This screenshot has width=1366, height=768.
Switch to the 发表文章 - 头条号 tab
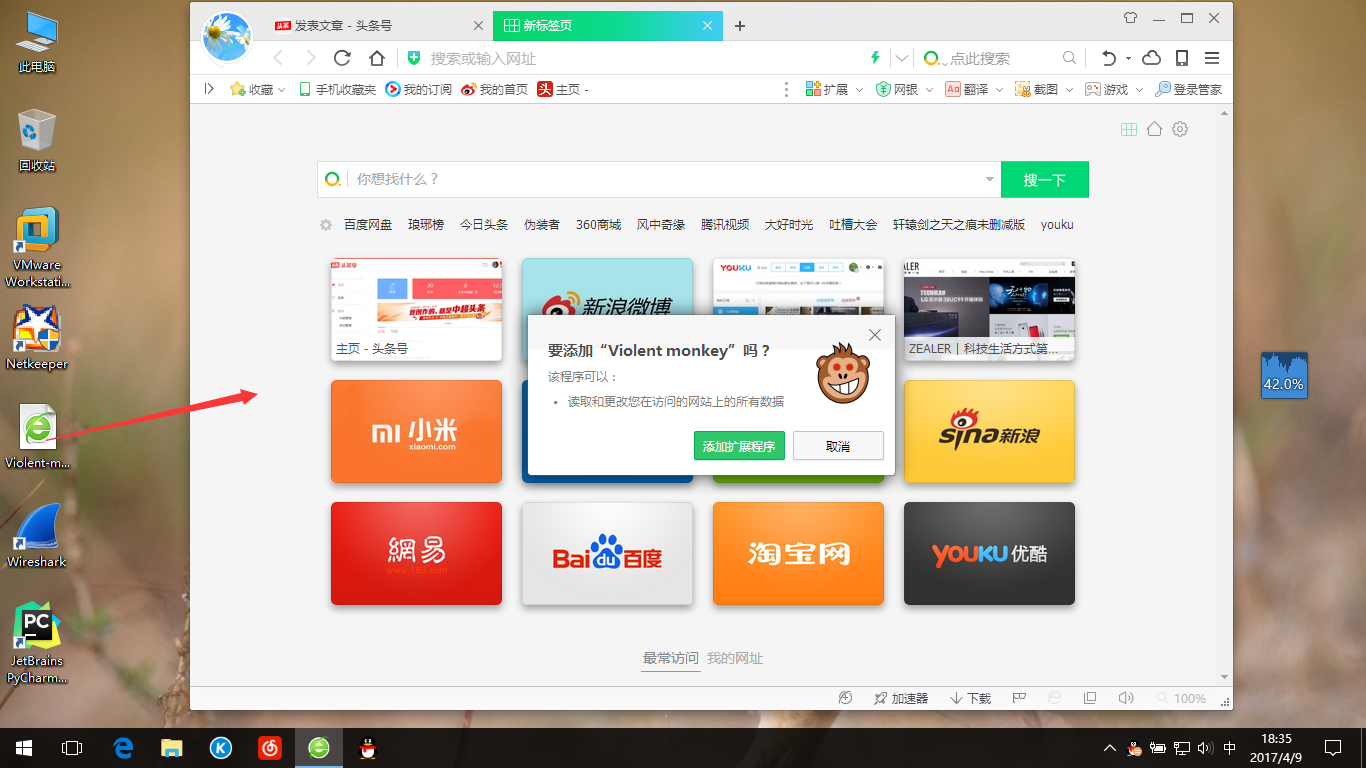pyautogui.click(x=379, y=26)
